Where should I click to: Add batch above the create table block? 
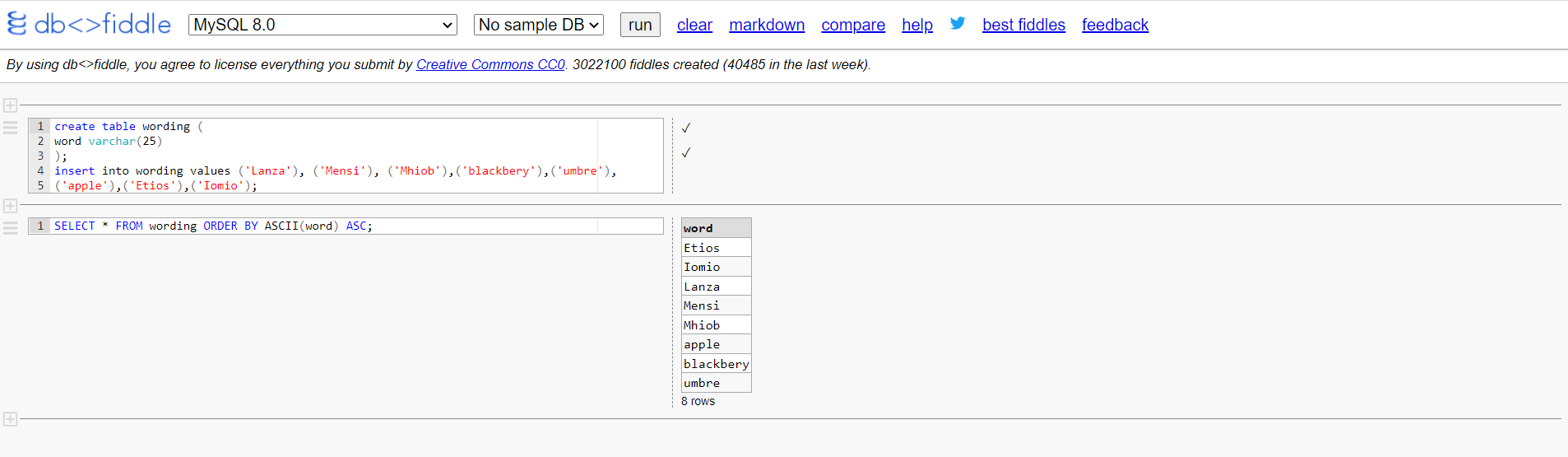(10, 105)
